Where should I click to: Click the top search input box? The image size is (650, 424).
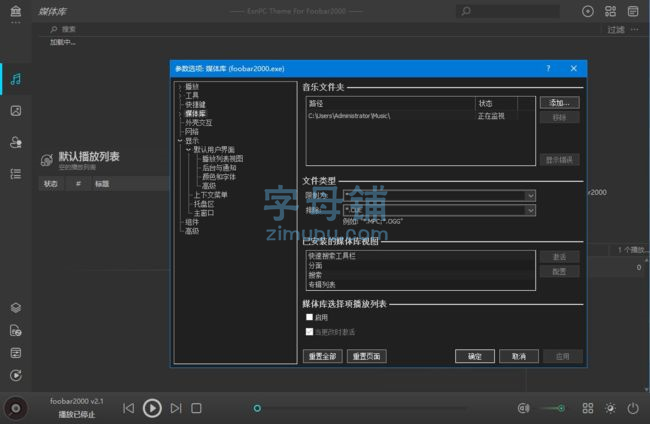[508, 11]
